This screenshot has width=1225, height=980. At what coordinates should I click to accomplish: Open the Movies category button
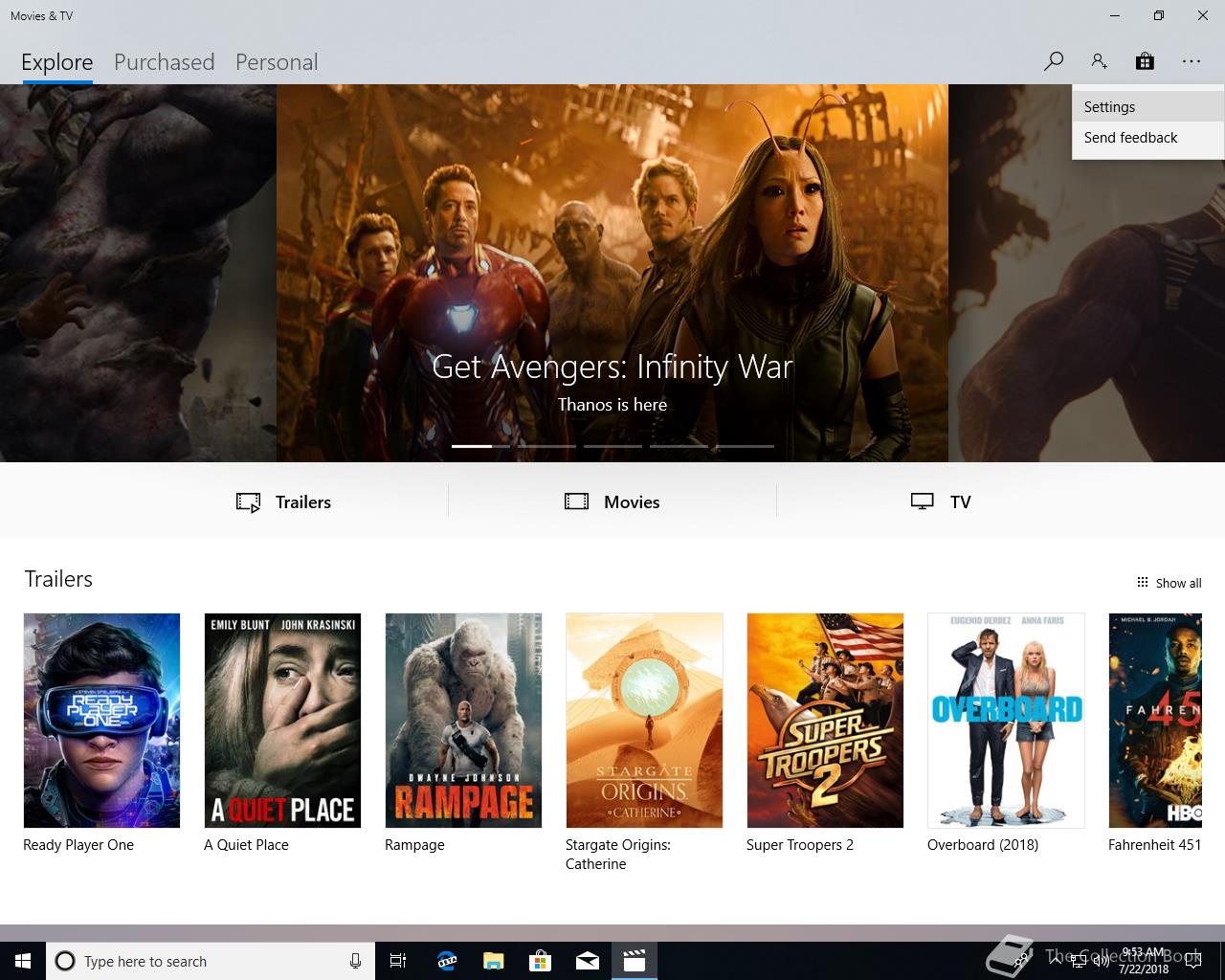click(612, 501)
